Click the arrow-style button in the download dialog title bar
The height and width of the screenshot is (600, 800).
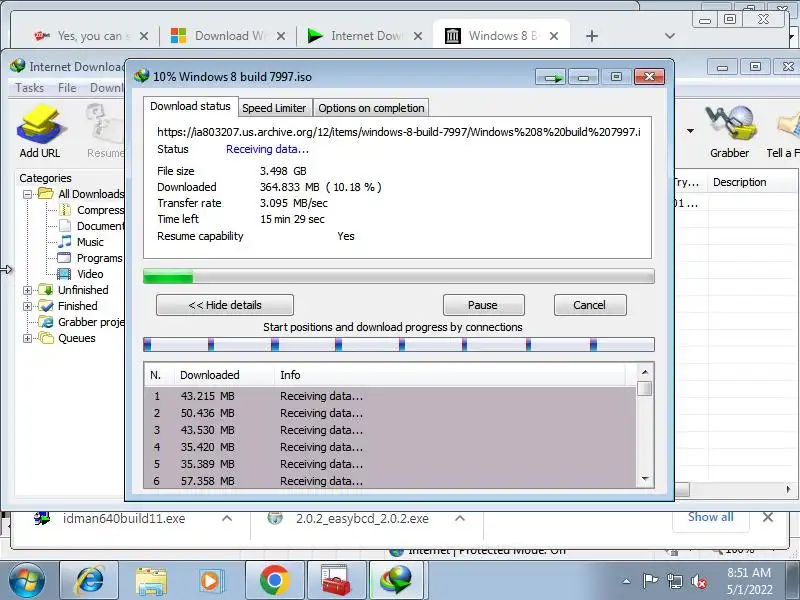coord(551,77)
